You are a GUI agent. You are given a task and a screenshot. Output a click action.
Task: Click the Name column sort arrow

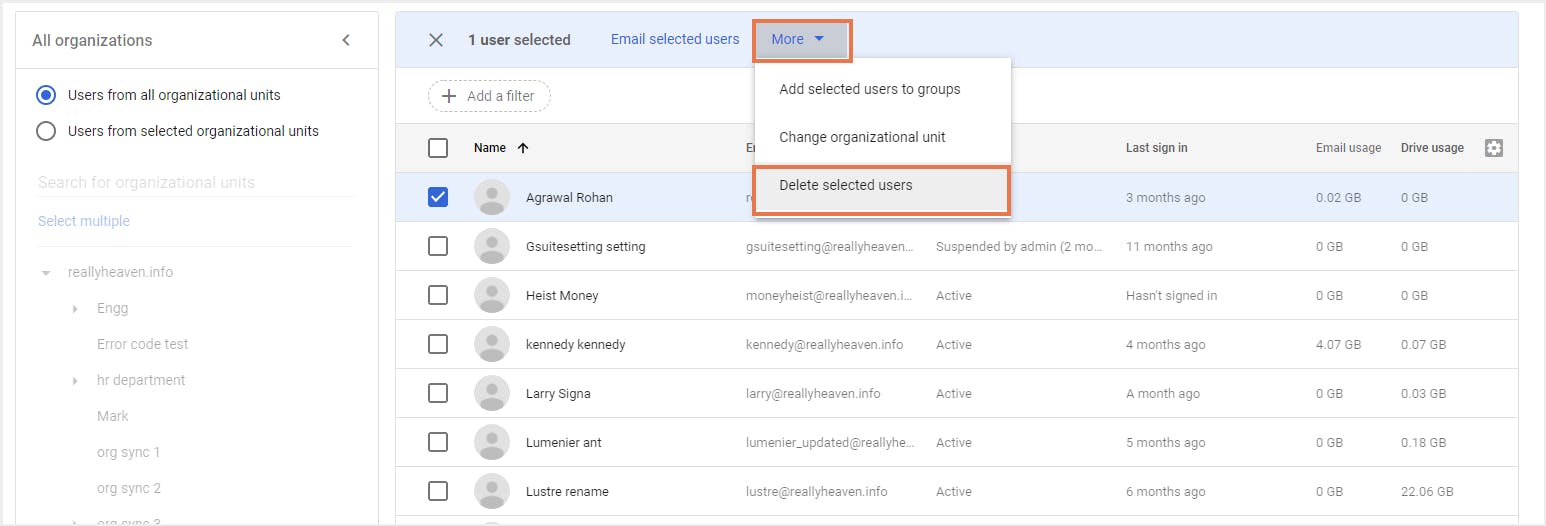pos(522,148)
